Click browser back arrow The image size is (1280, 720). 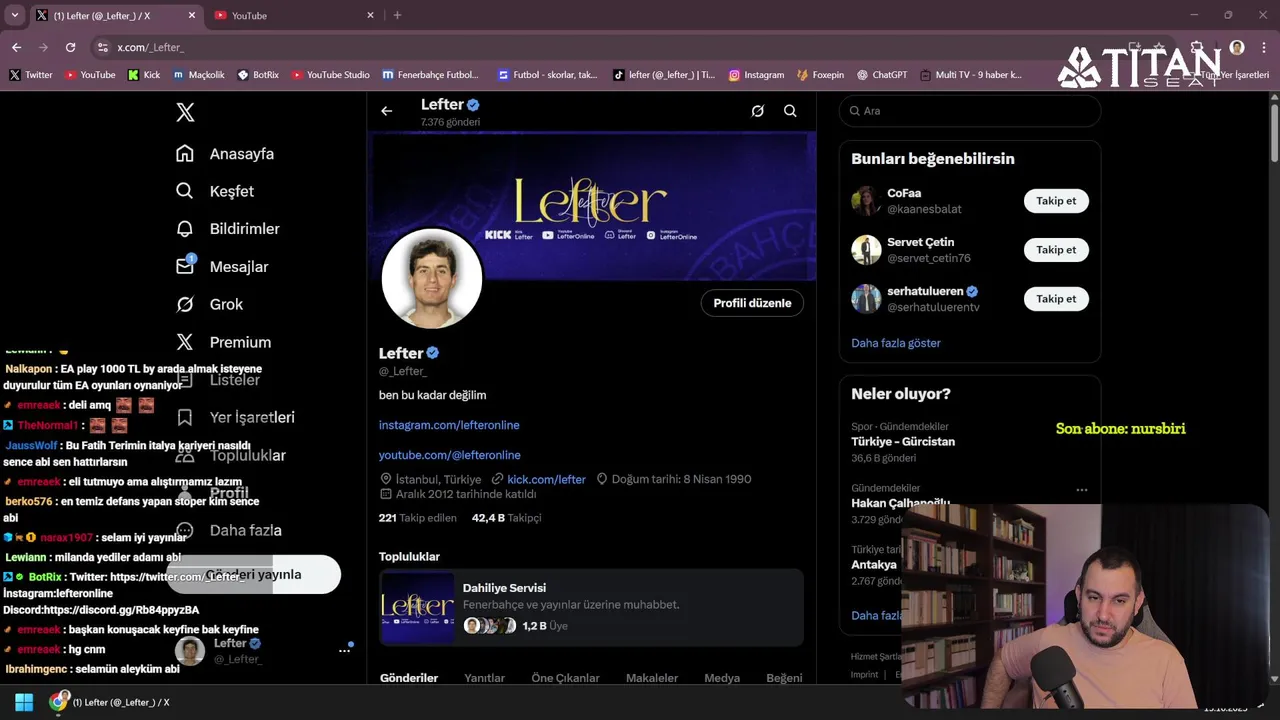[x=16, y=47]
